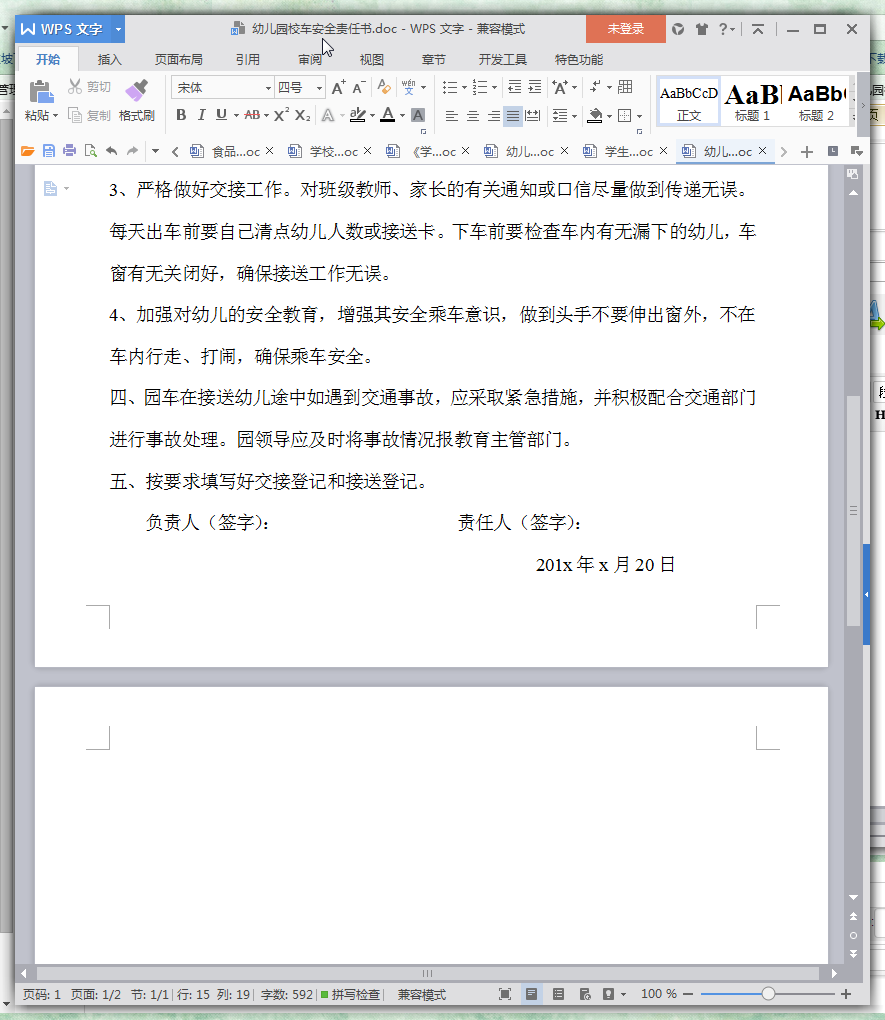Print document with the printer icon
This screenshot has width=885, height=1020.
coord(70,151)
